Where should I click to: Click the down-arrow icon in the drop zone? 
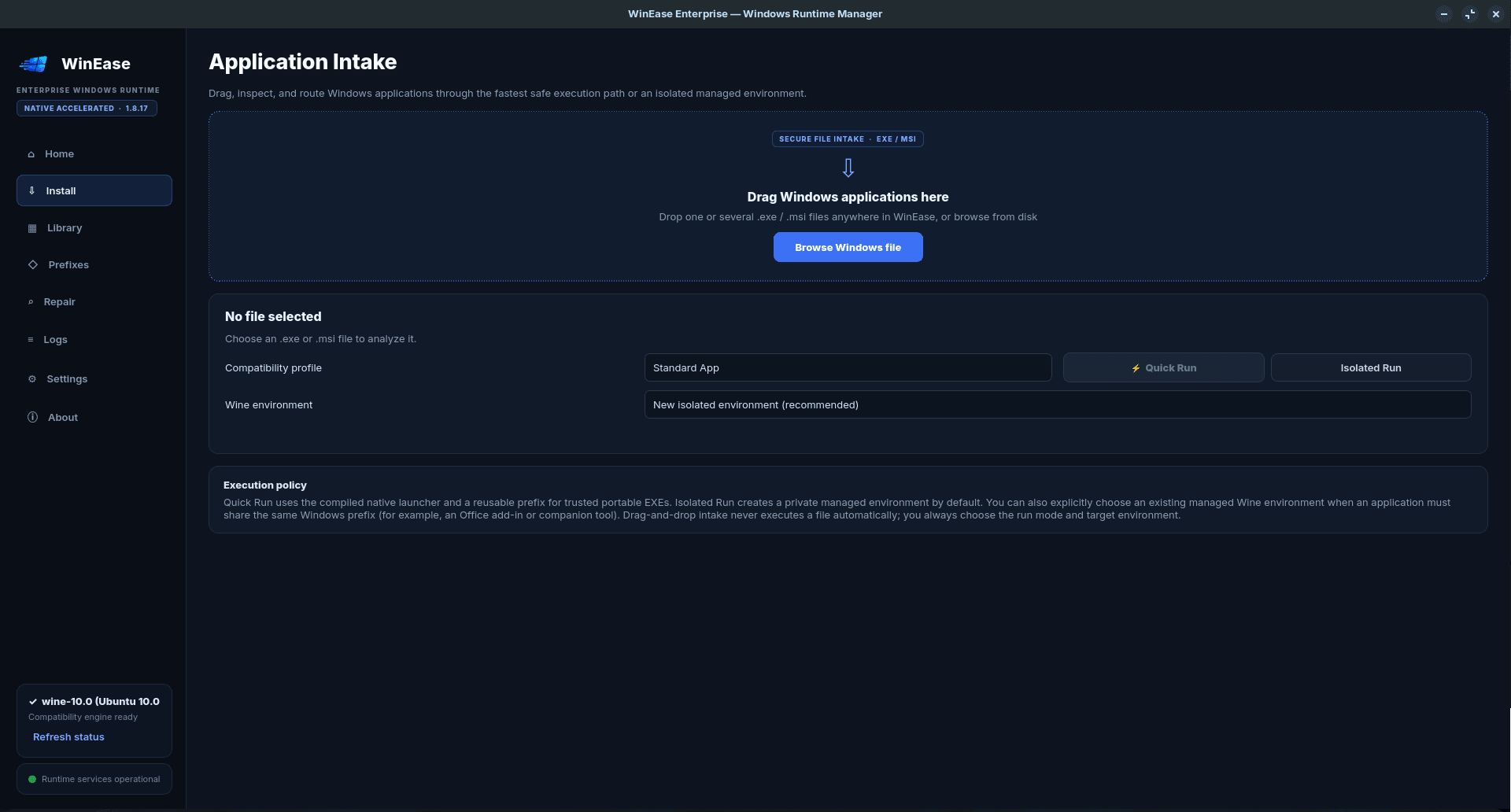tap(848, 168)
